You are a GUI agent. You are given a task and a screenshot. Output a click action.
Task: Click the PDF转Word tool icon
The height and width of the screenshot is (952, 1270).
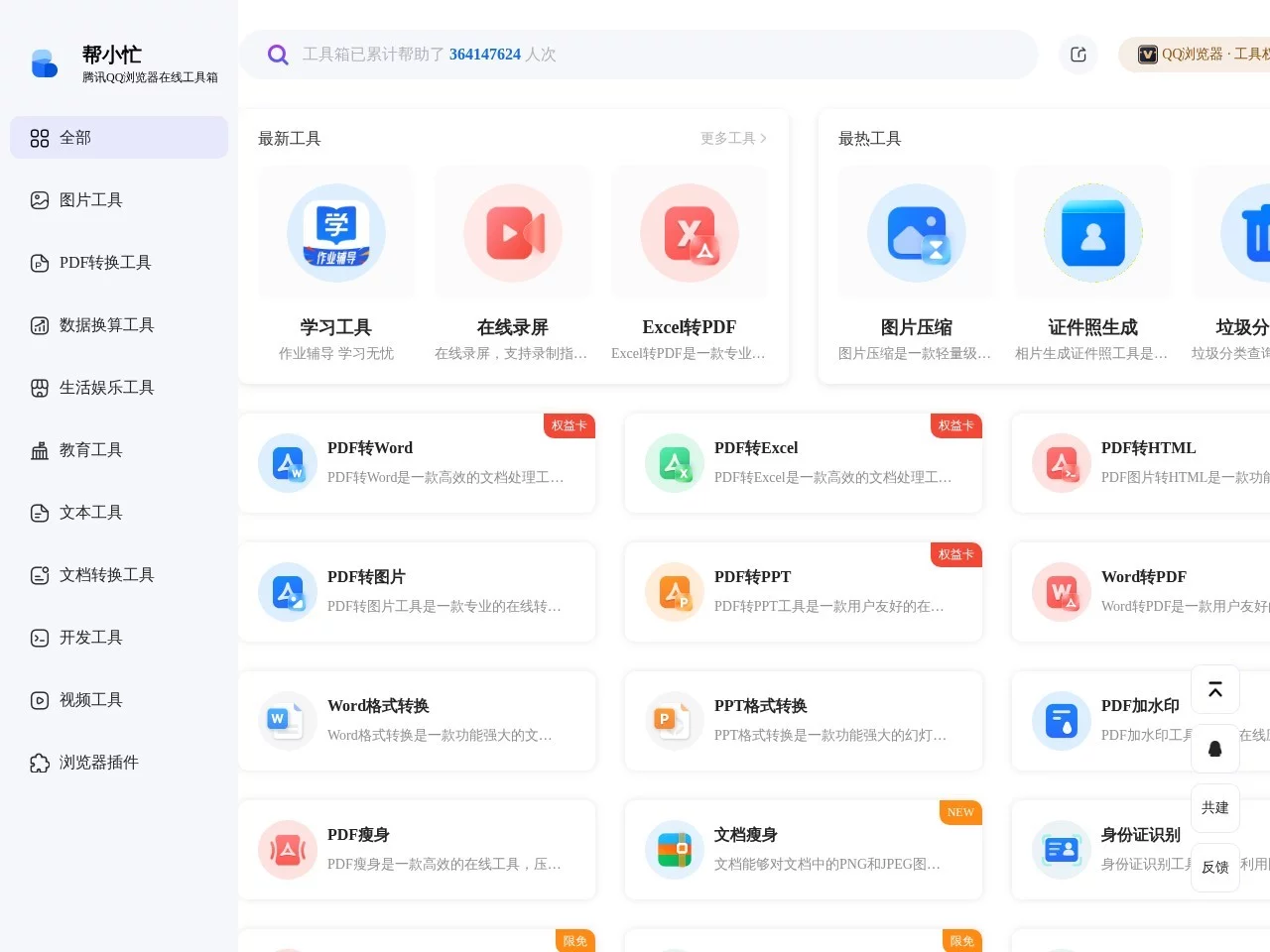pyautogui.click(x=287, y=462)
